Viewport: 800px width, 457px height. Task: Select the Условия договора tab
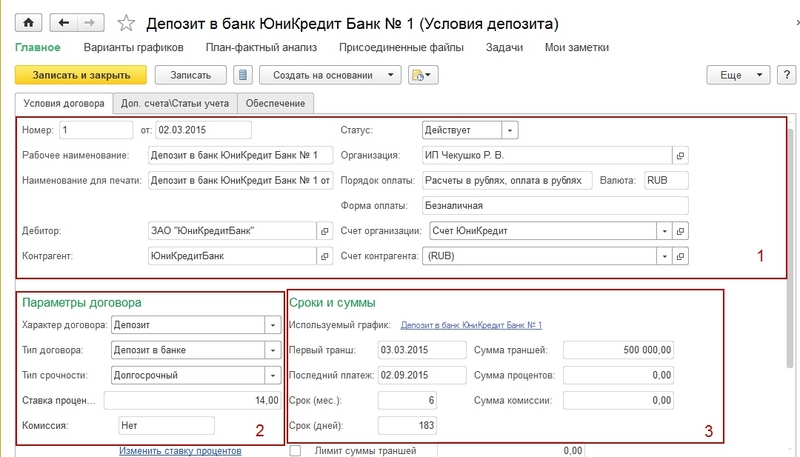pos(64,103)
